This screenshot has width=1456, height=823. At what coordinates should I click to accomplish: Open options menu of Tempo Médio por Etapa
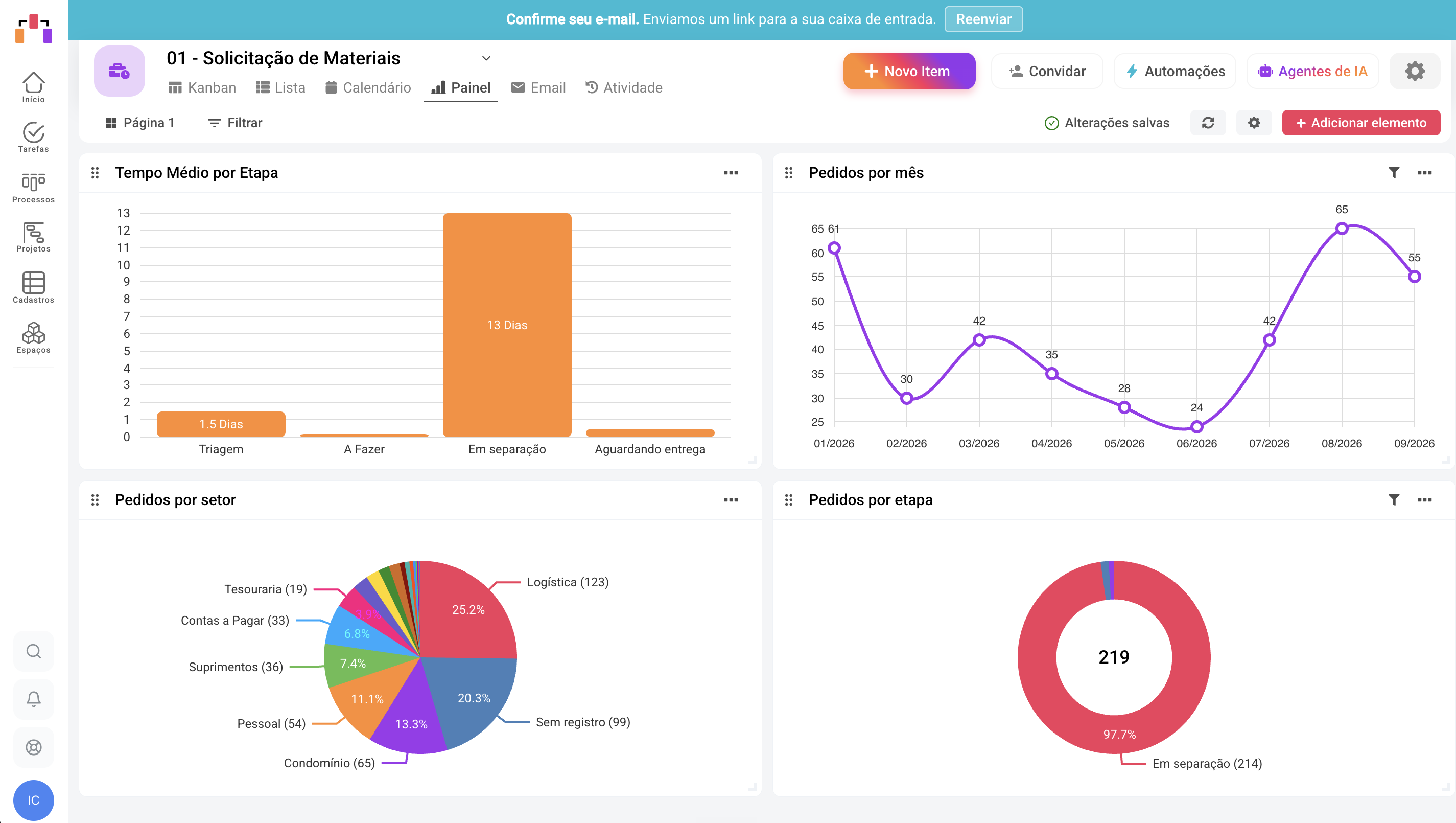pyautogui.click(x=731, y=172)
